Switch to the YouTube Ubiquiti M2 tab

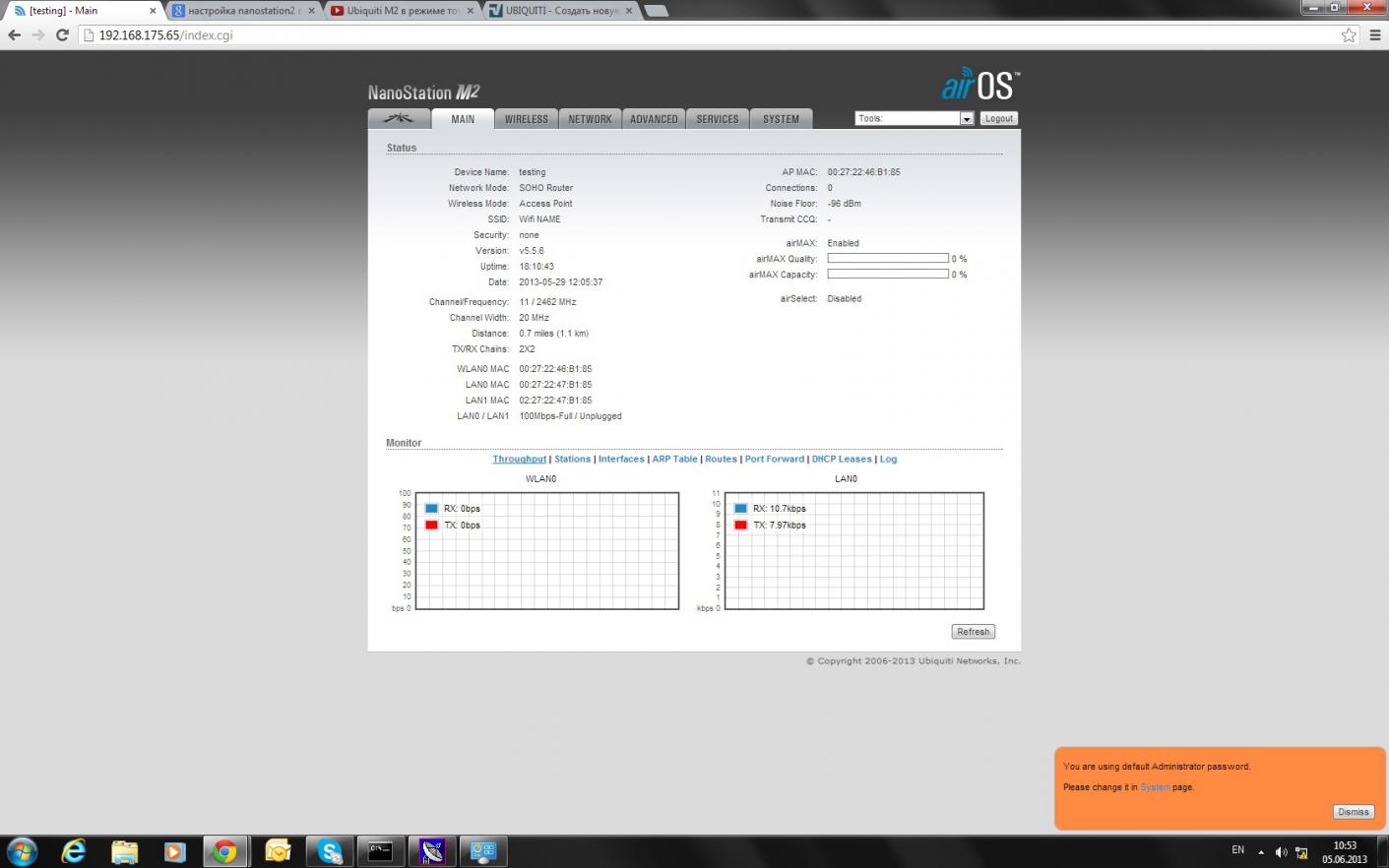tap(402, 11)
